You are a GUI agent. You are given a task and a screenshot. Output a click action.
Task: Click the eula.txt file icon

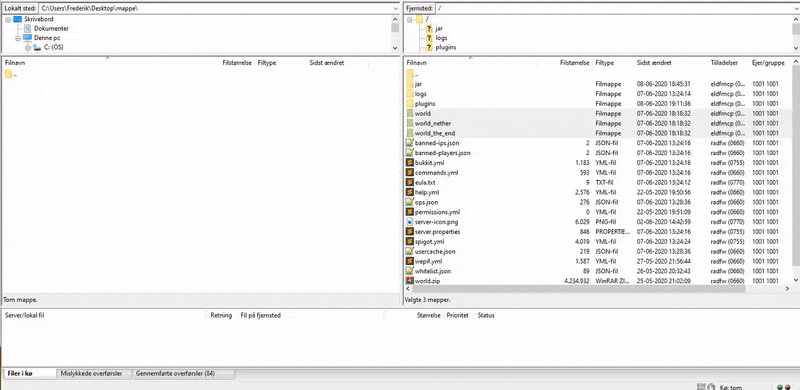pyautogui.click(x=409, y=182)
